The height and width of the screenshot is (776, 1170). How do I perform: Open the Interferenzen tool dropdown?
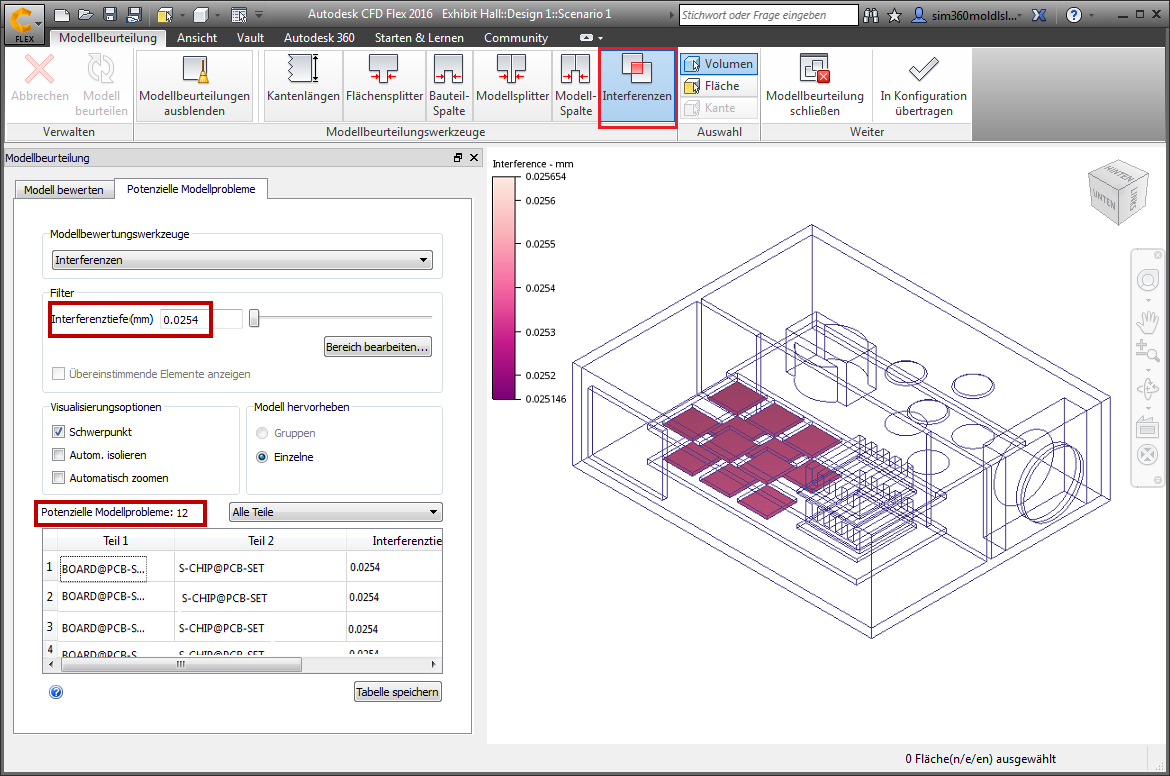[243, 260]
